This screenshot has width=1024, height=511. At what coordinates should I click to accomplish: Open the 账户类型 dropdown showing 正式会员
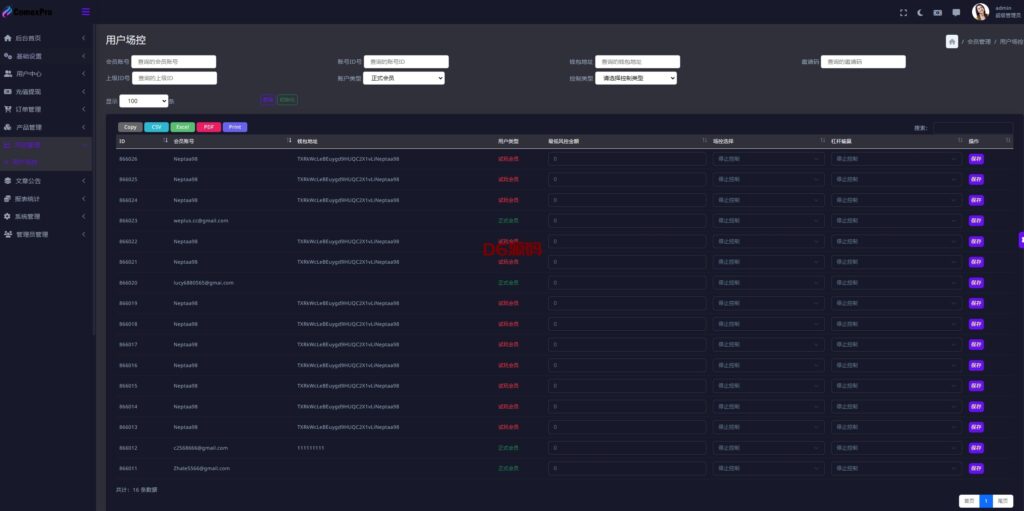tap(404, 78)
